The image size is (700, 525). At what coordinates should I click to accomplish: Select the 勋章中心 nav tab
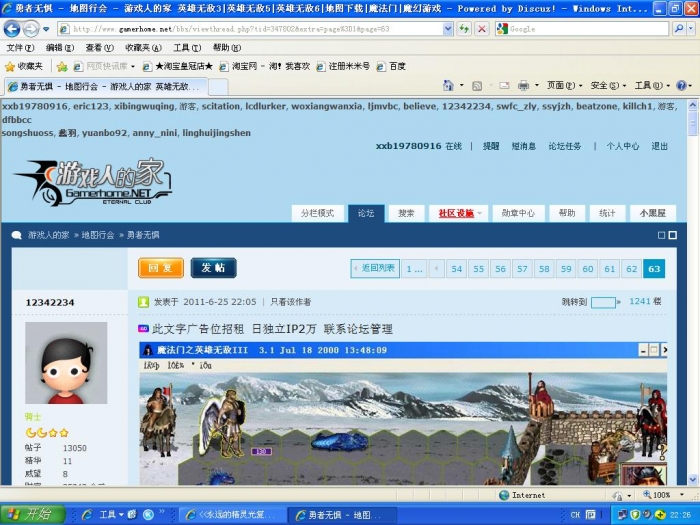click(518, 213)
